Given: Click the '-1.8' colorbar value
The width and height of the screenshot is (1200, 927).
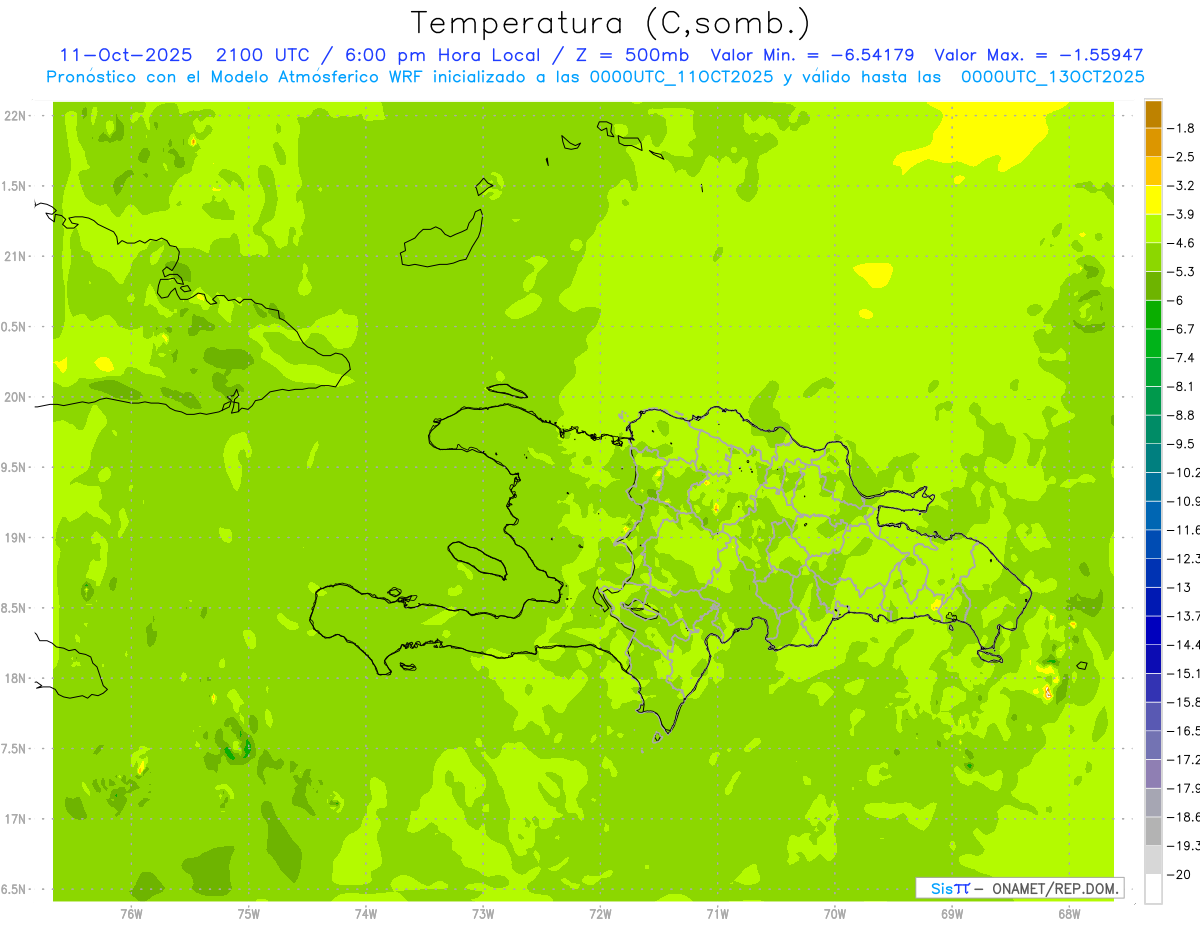Looking at the screenshot, I should pos(1183,128).
